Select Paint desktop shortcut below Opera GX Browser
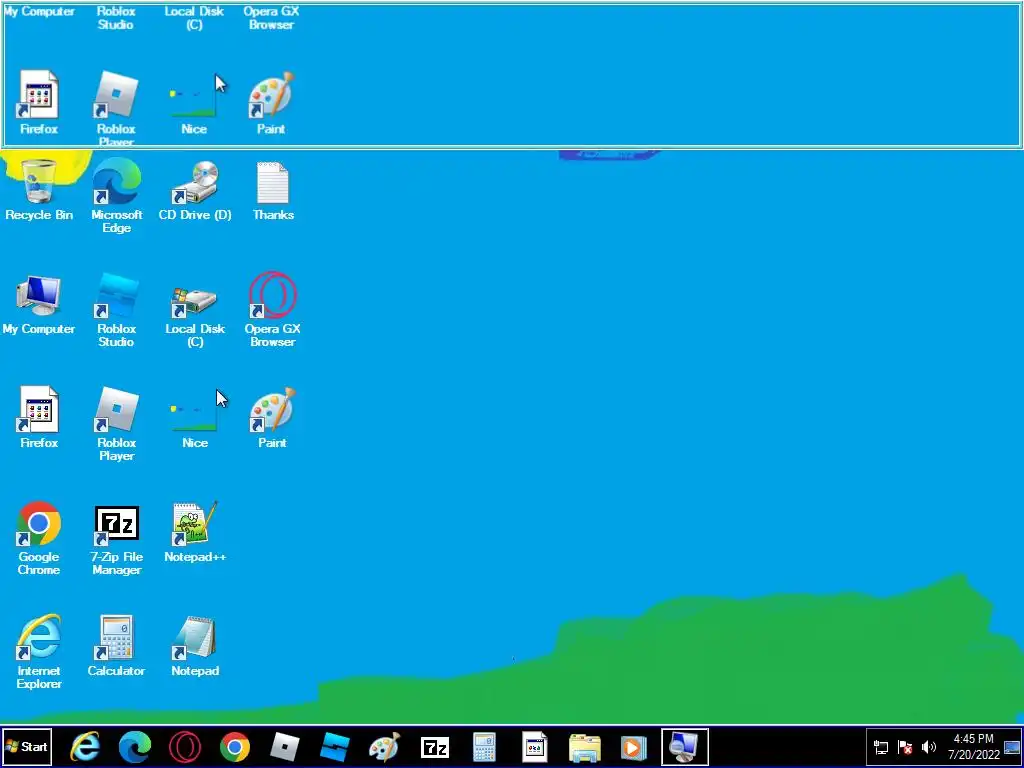 (273, 418)
